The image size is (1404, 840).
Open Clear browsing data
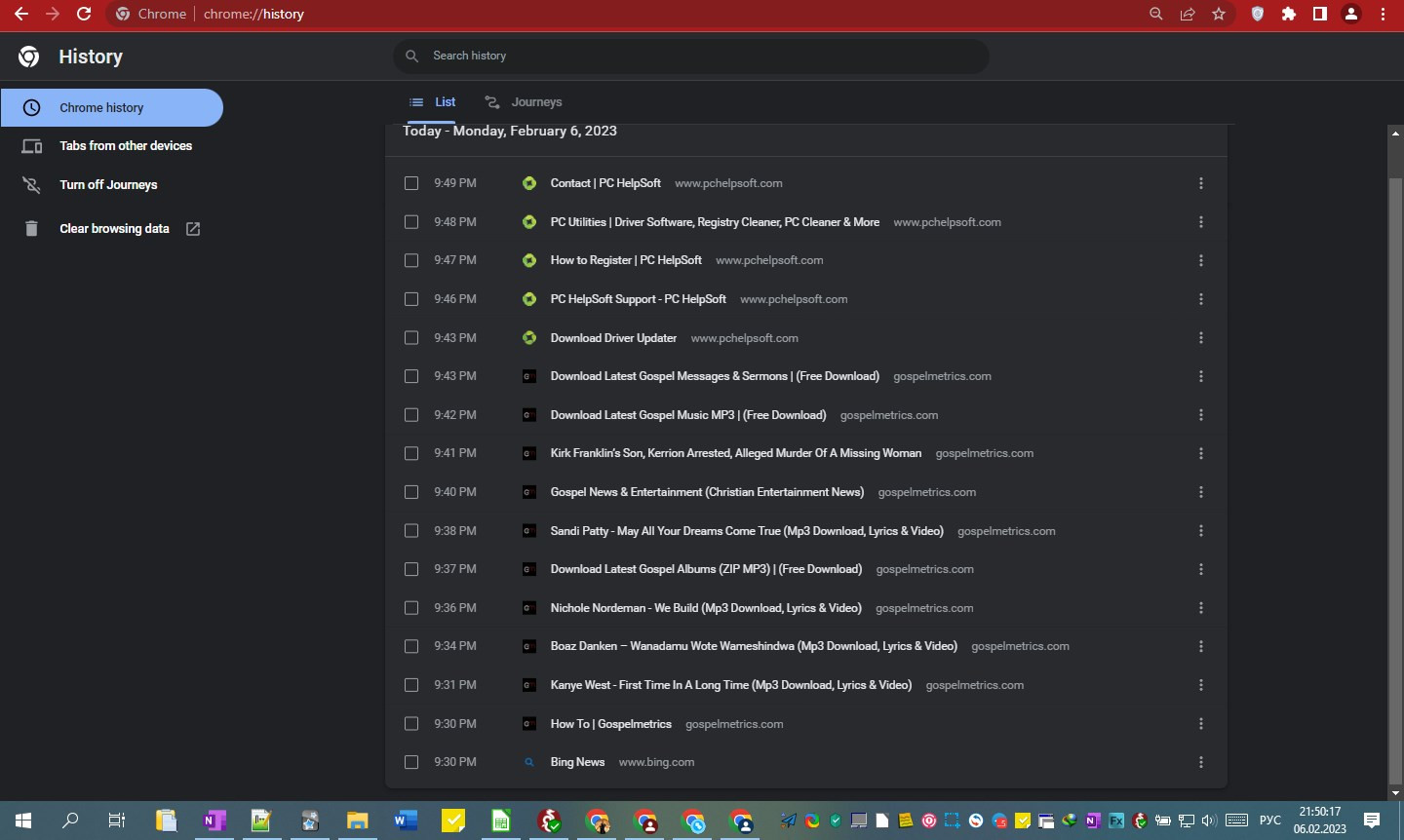(x=111, y=228)
